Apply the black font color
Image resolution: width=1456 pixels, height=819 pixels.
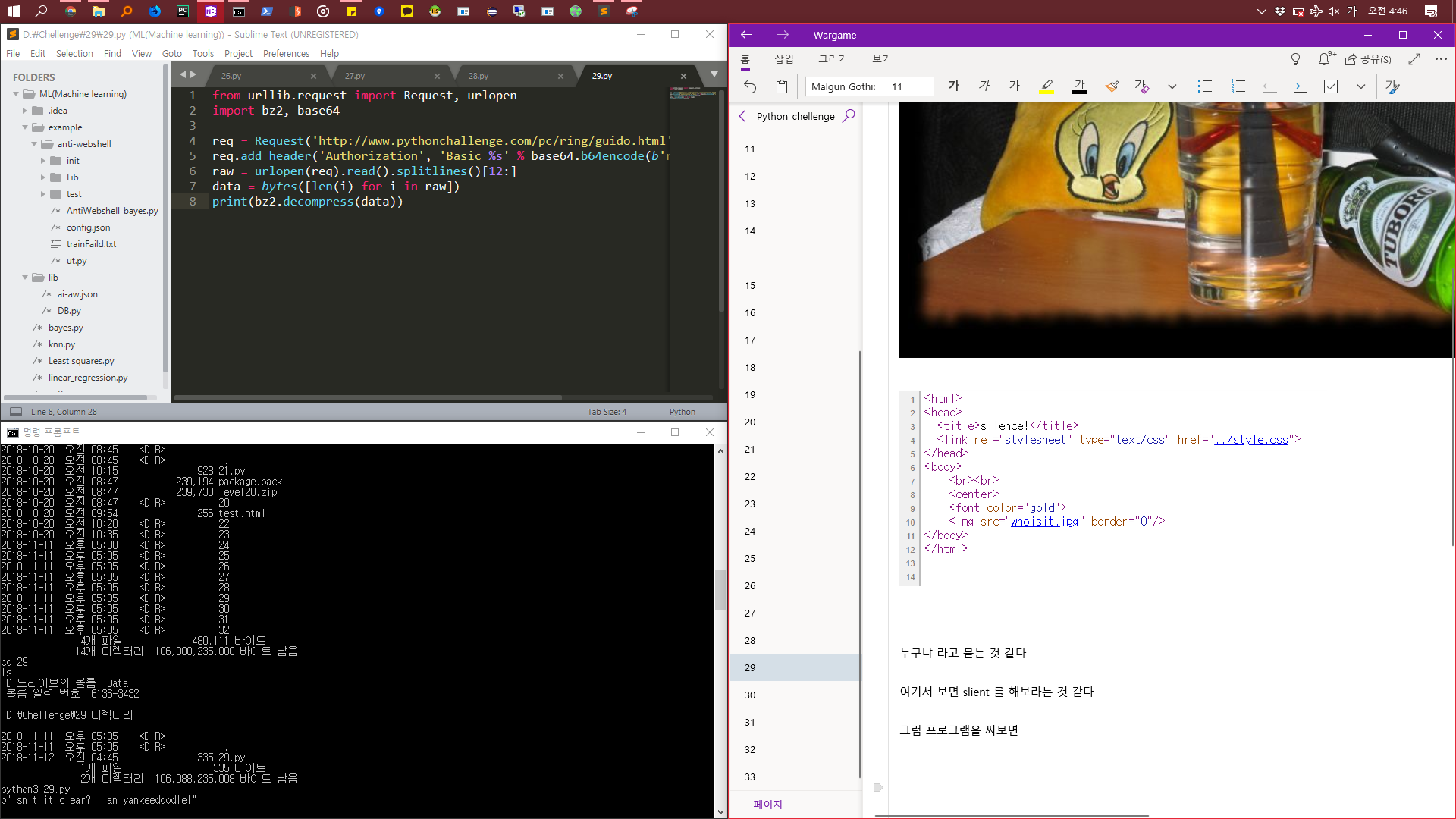coord(1080,86)
